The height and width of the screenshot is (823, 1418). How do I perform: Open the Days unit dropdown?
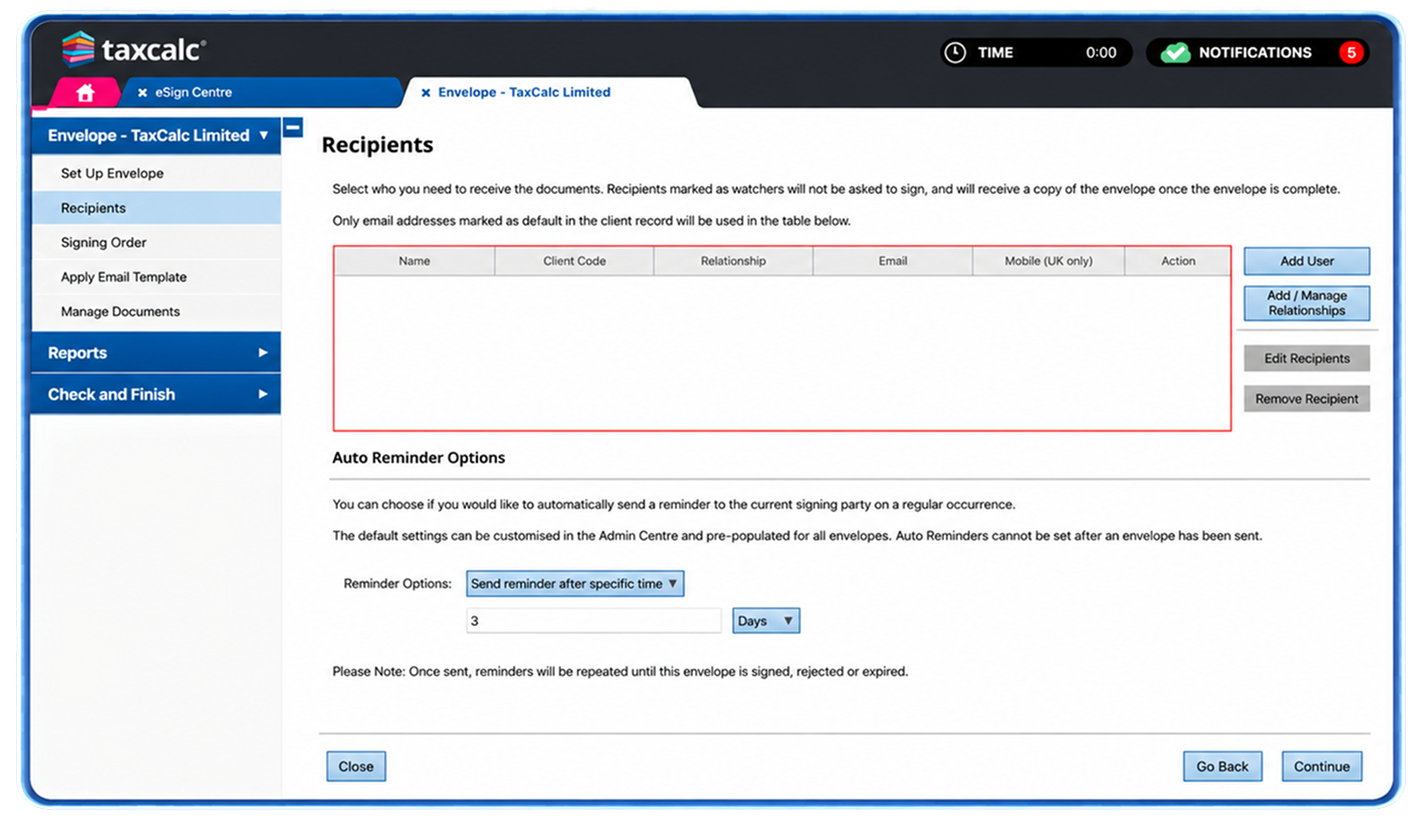(x=766, y=621)
